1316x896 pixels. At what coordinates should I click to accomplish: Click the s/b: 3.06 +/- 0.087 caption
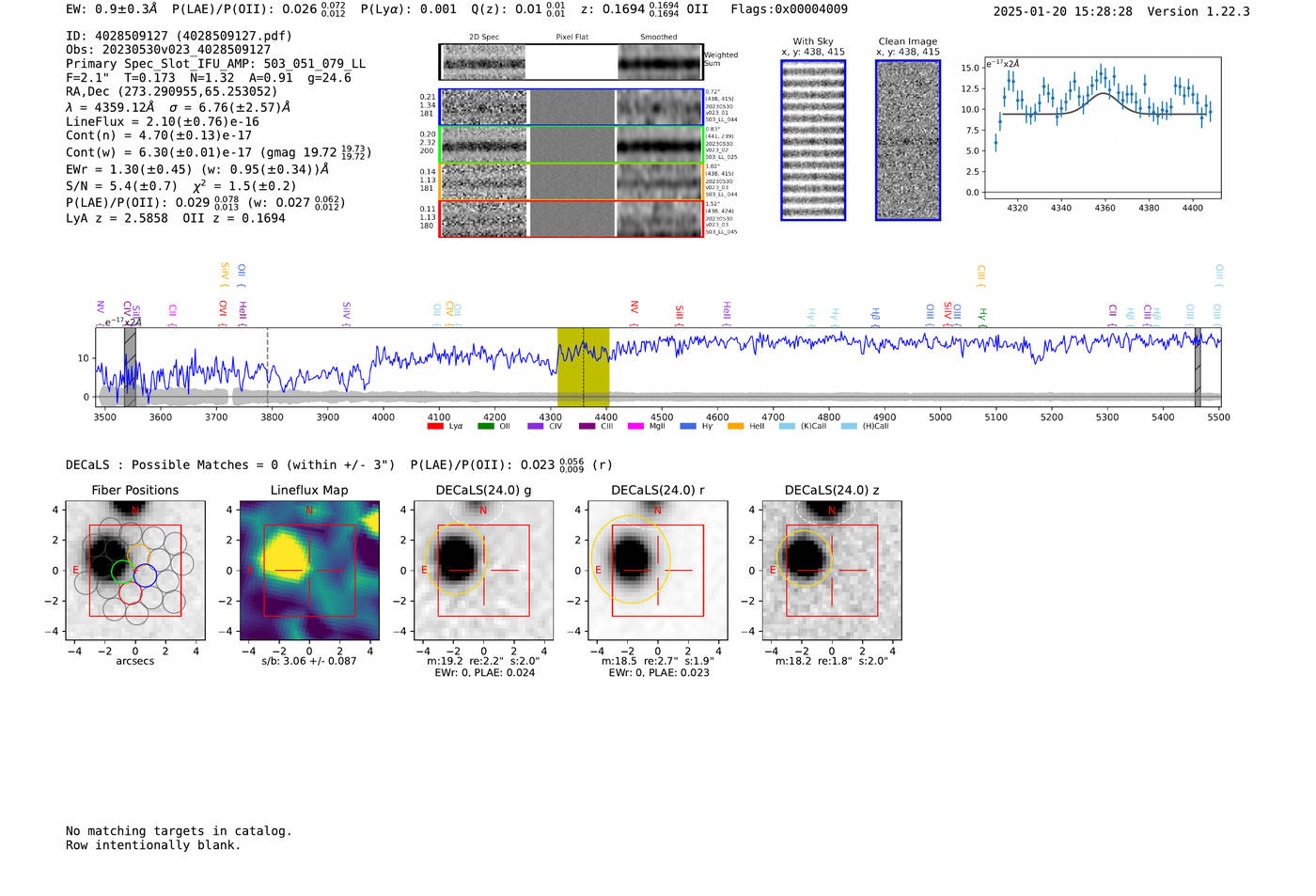click(309, 661)
